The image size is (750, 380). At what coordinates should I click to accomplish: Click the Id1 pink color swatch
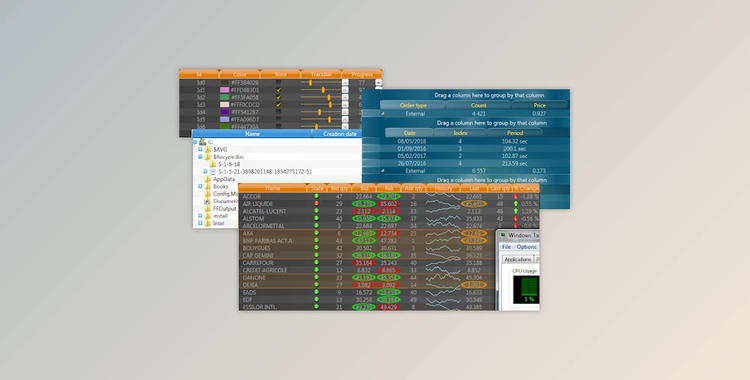tap(224, 90)
